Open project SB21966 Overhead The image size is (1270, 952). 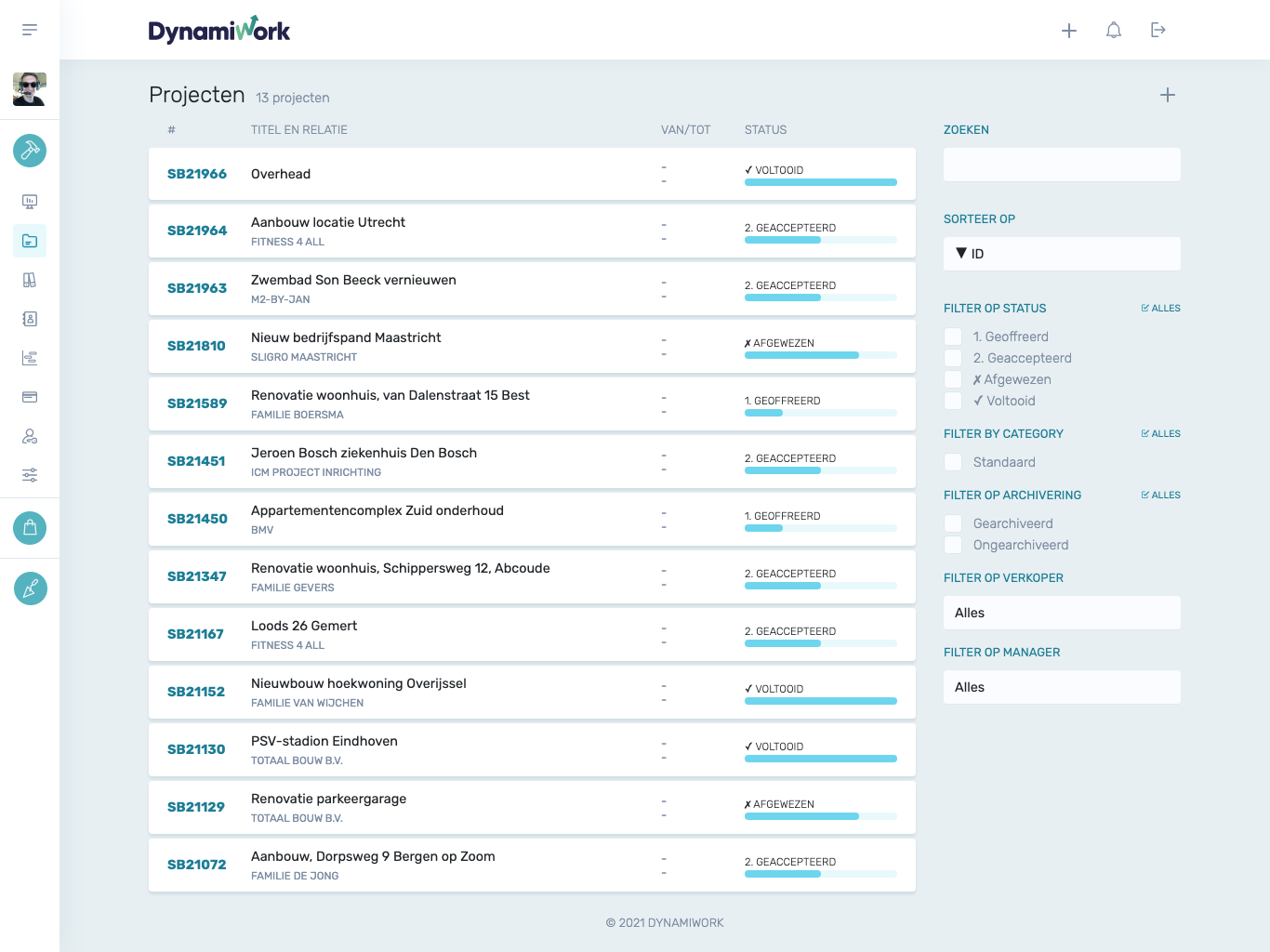532,174
